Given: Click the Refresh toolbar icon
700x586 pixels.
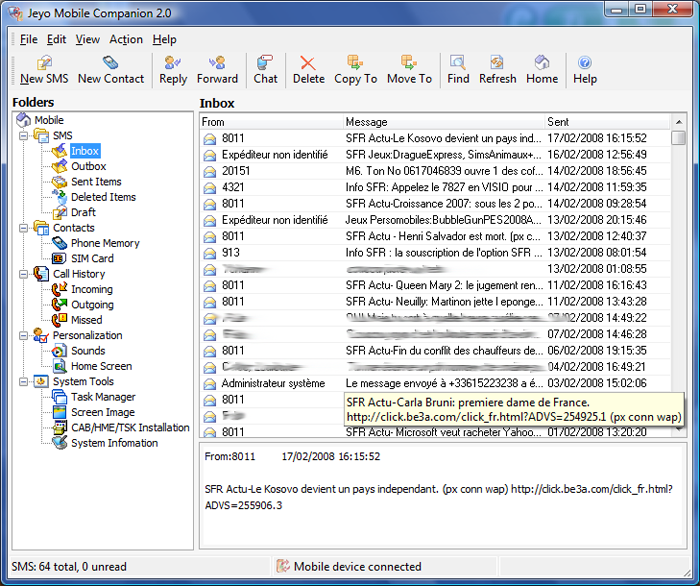Looking at the screenshot, I should point(497,63).
